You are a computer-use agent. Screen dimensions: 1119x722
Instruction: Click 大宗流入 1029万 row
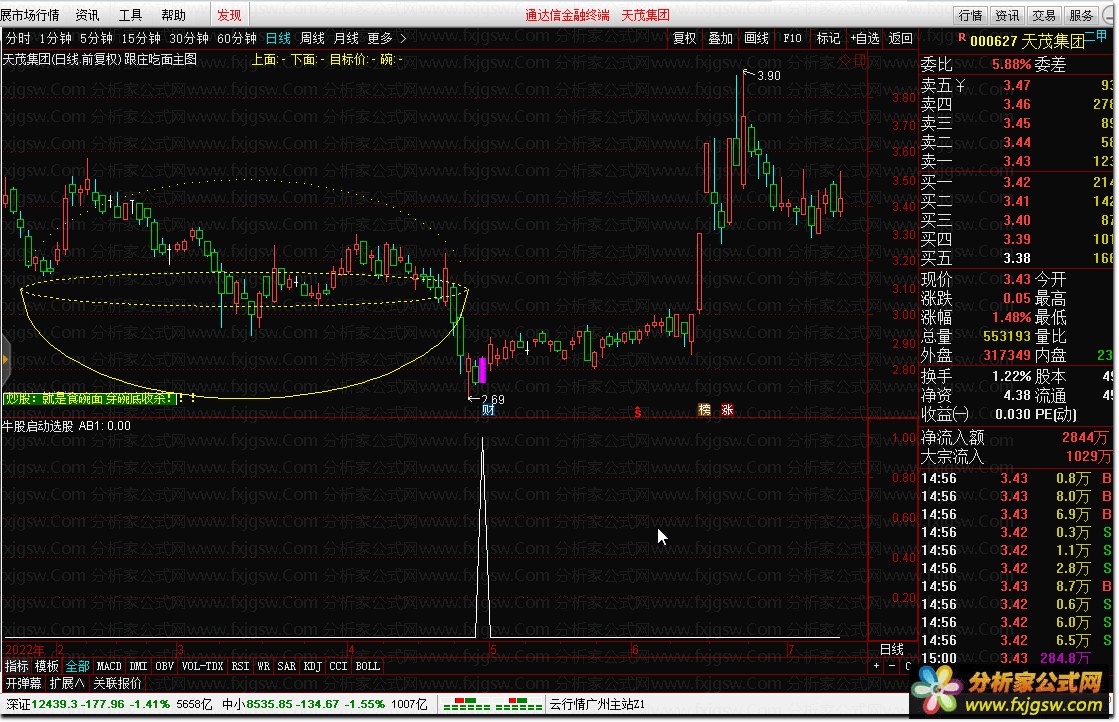pos(1016,457)
